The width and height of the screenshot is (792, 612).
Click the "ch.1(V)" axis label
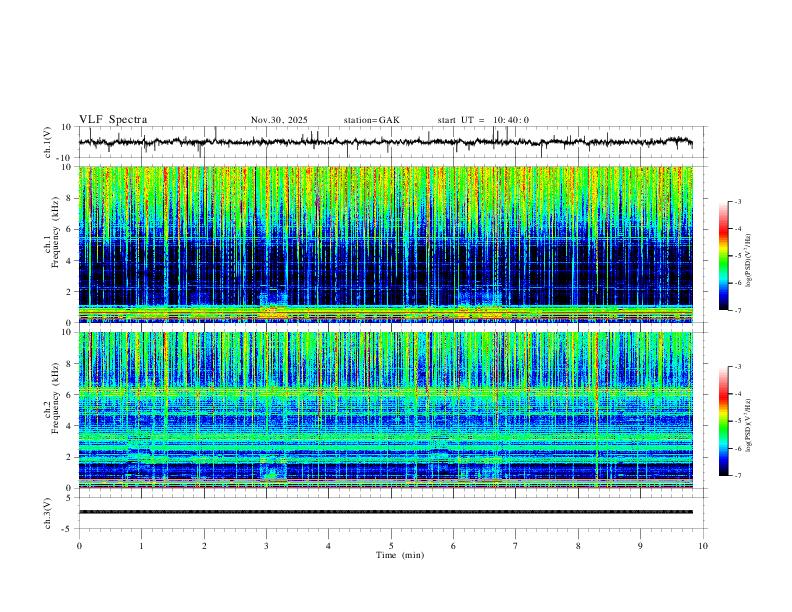tap(48, 142)
